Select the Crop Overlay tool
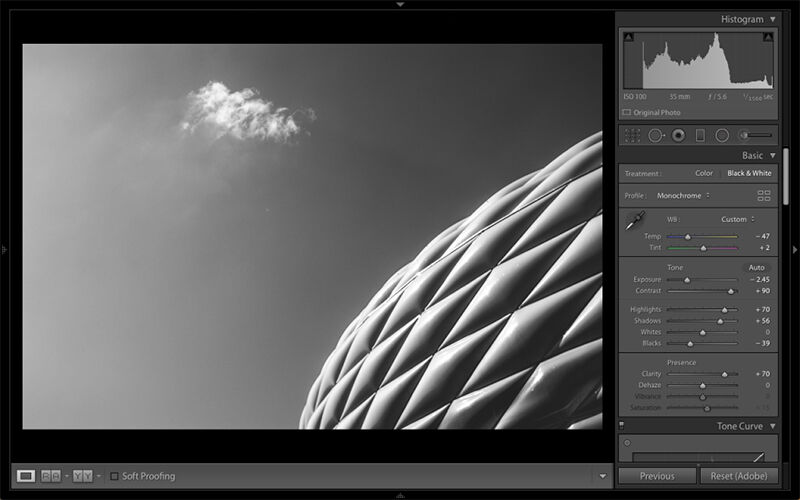This screenshot has height=500, width=800. click(x=632, y=135)
